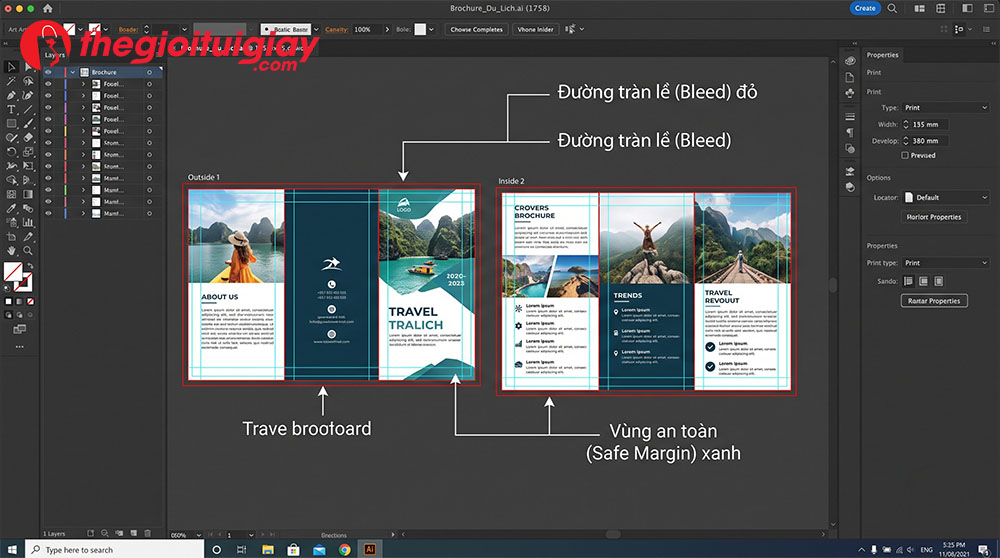Hide the Fouel sublayer with yellow color strip
Image resolution: width=1000 pixels, height=558 pixels.
48,131
